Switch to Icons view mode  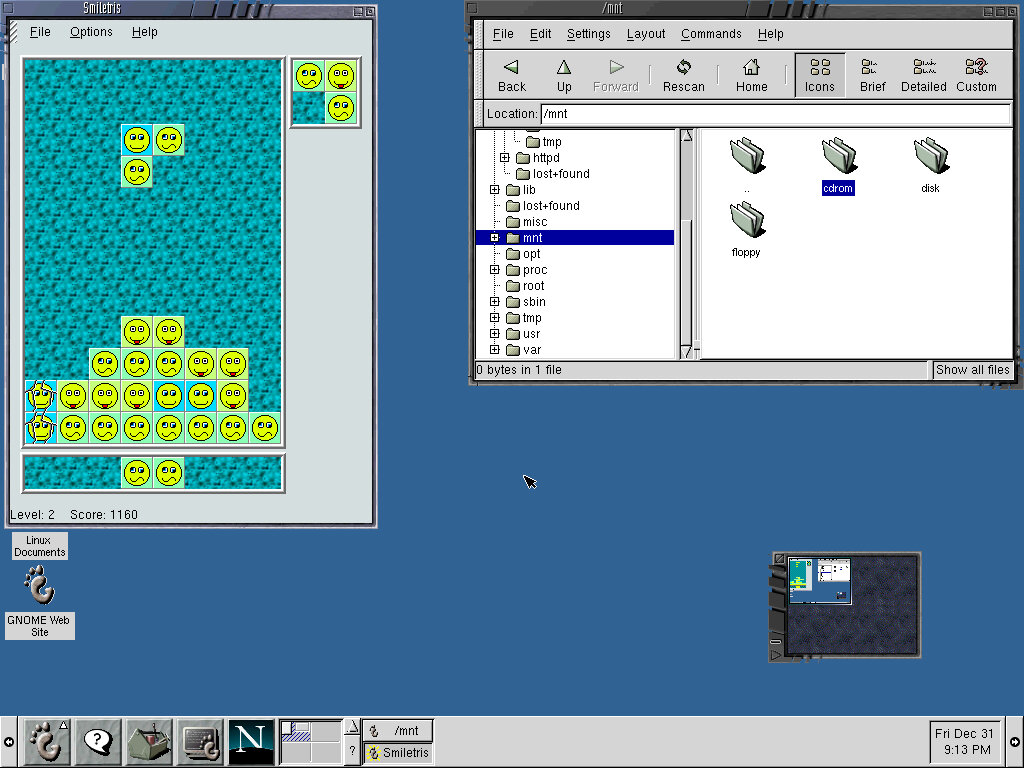[820, 75]
